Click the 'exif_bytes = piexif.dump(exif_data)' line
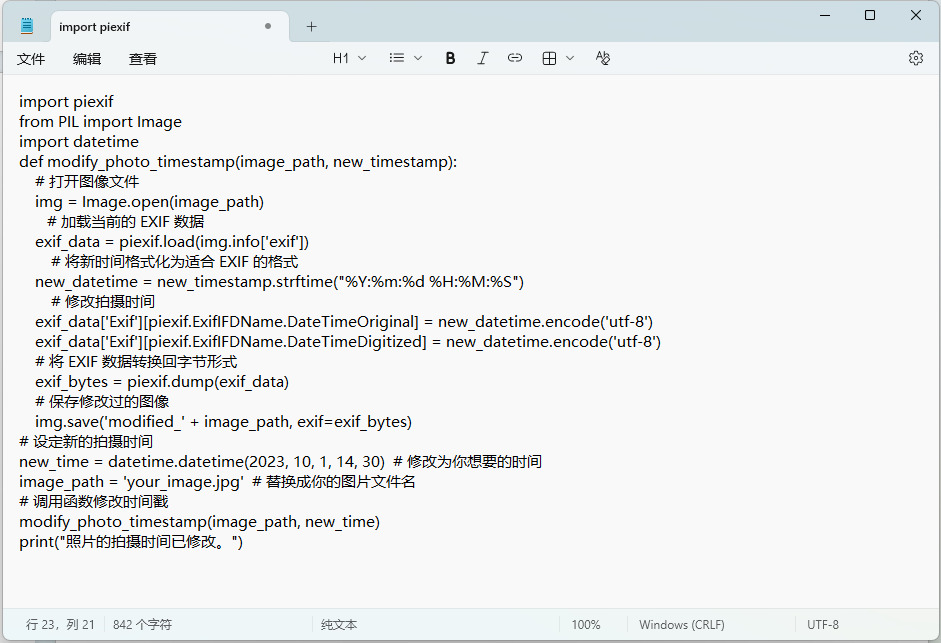The height and width of the screenshot is (643, 941). (x=162, y=382)
